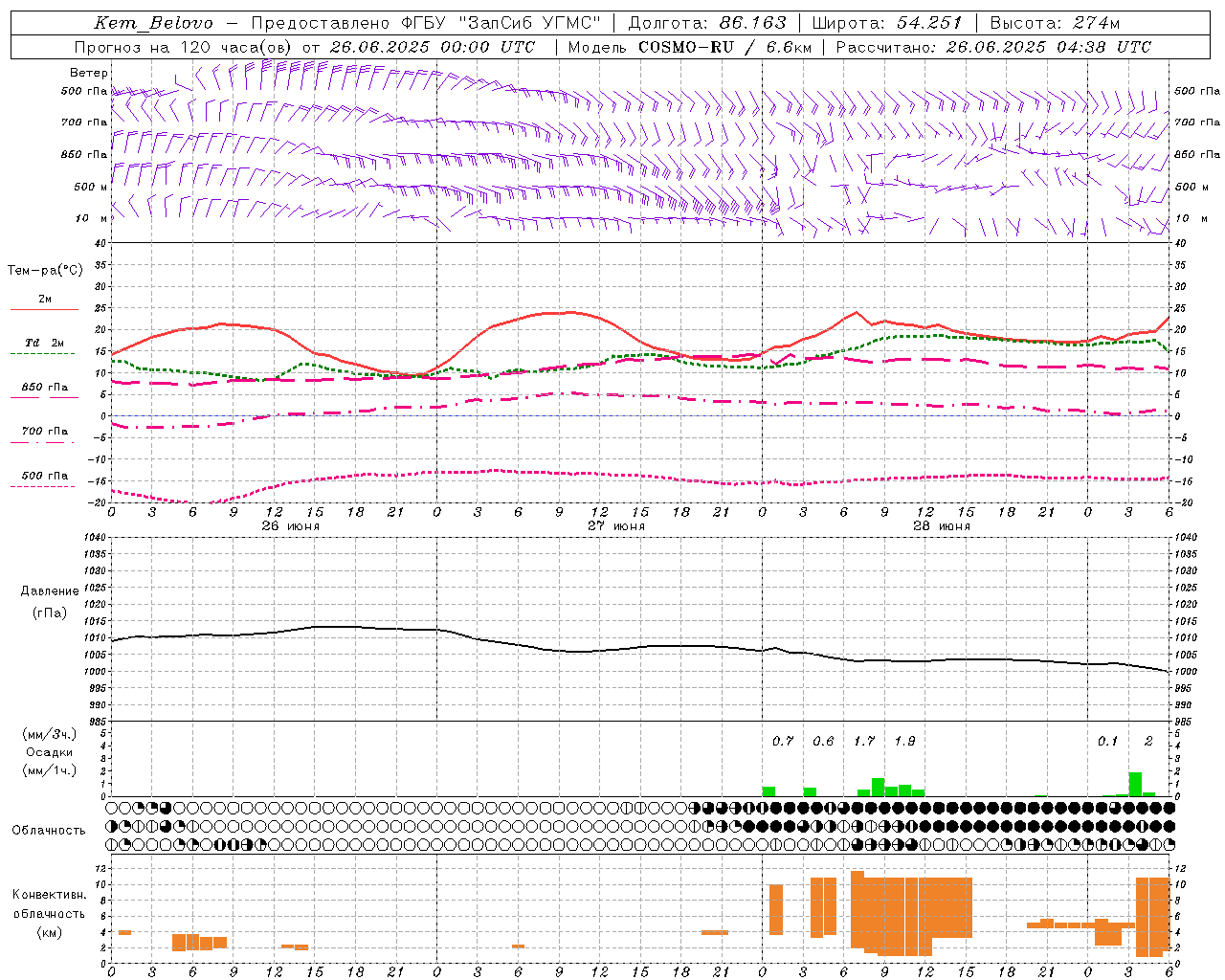
Task: Click the Прогноз на 120 часа(ов) text
Action: point(185,47)
